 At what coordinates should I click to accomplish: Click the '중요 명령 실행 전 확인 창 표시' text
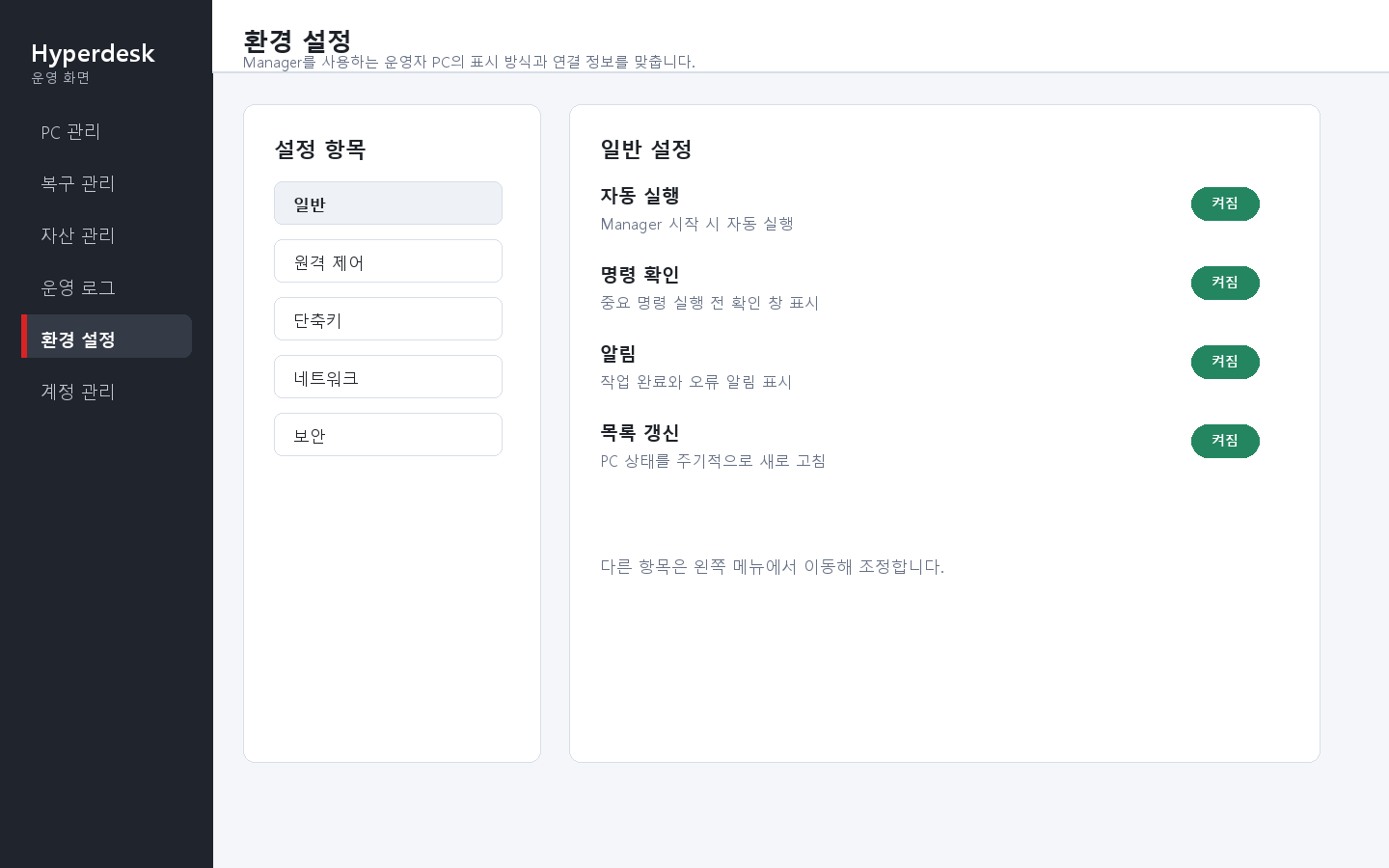(709, 303)
